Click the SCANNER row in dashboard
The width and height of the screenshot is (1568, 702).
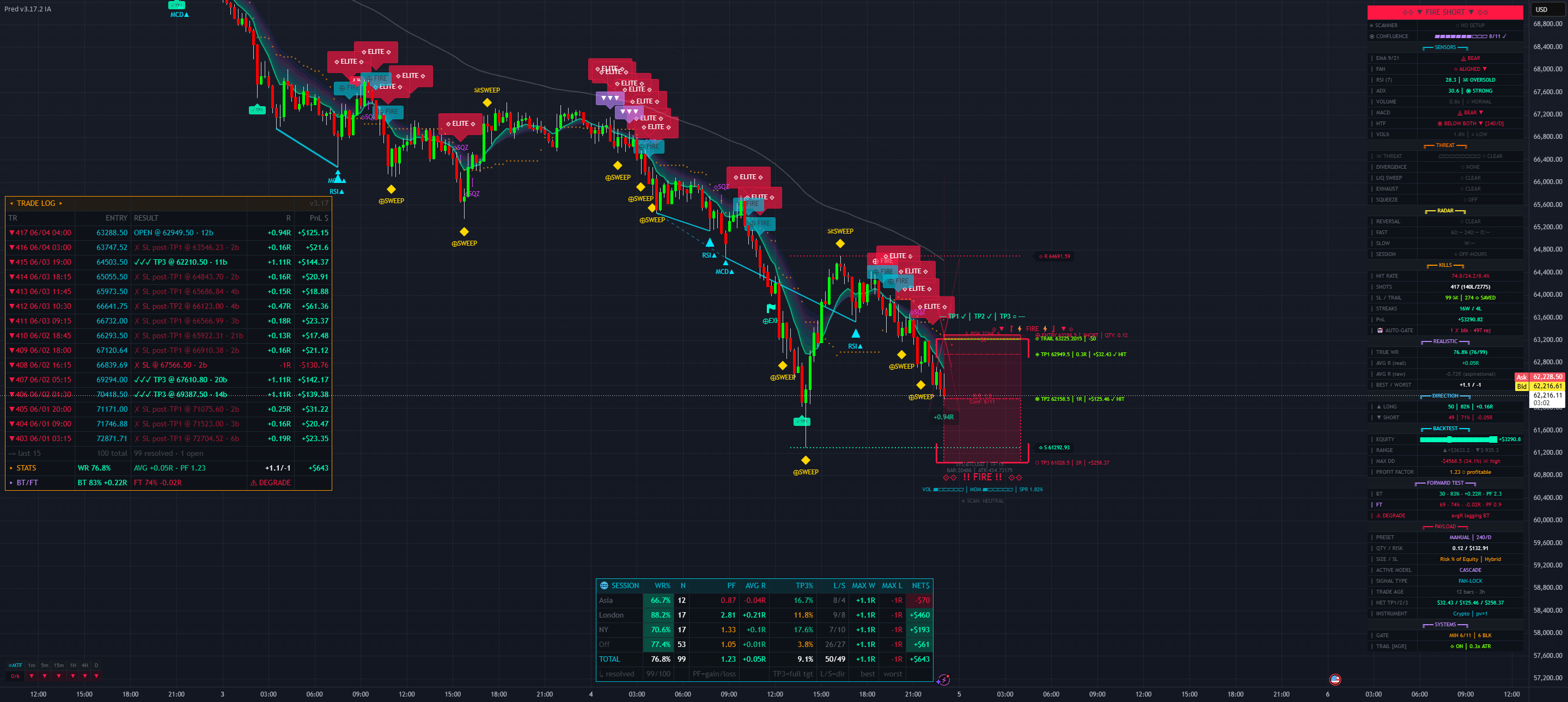tap(1445, 26)
